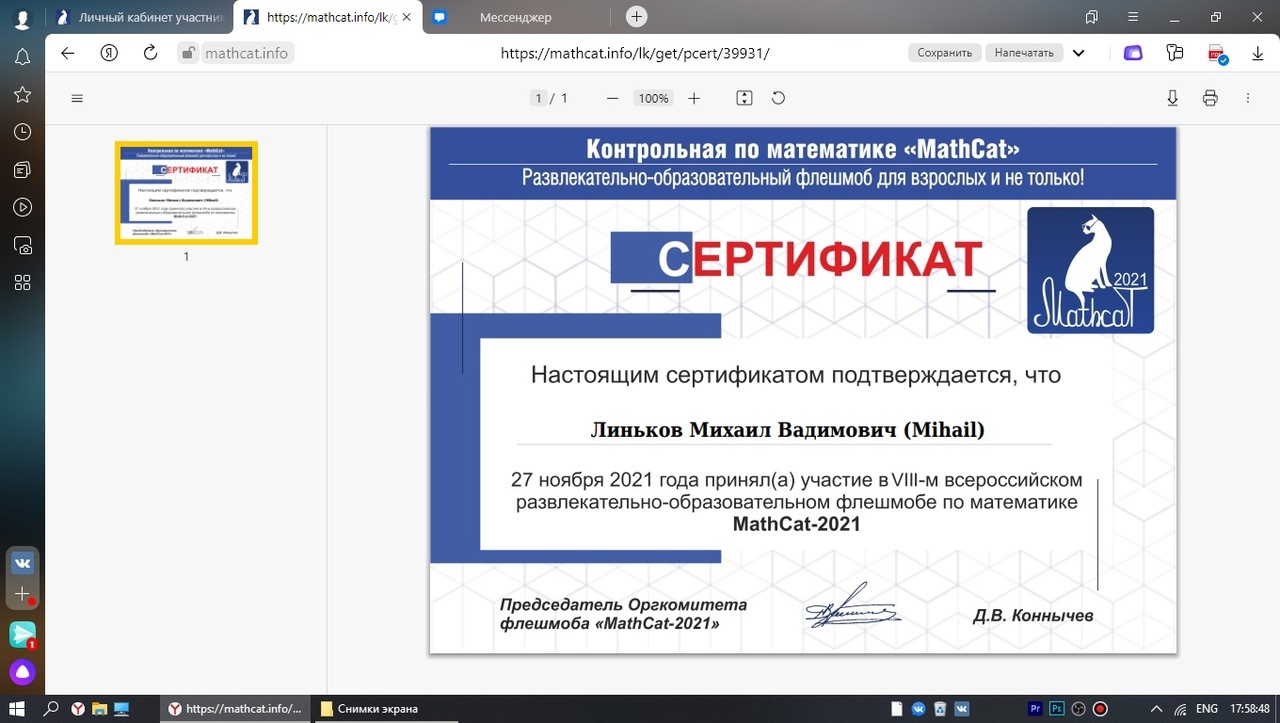The height and width of the screenshot is (723, 1280).
Task: Open VK from the browser sidebar
Action: tap(22, 563)
